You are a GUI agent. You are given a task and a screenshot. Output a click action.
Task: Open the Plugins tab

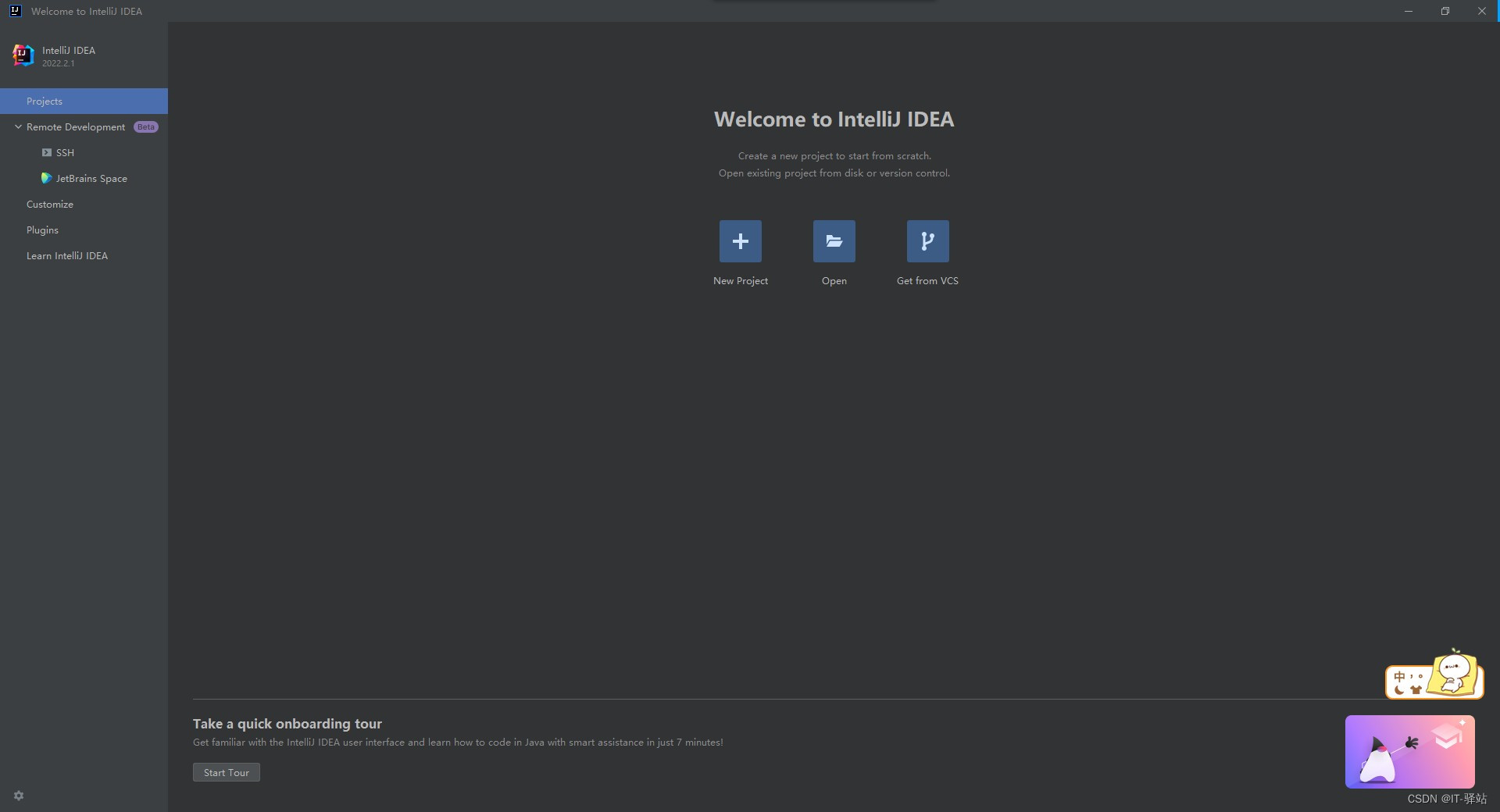84,230
